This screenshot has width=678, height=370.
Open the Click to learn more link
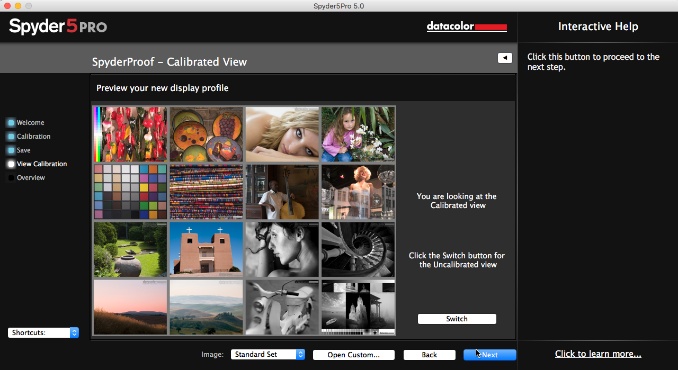[x=598, y=354]
